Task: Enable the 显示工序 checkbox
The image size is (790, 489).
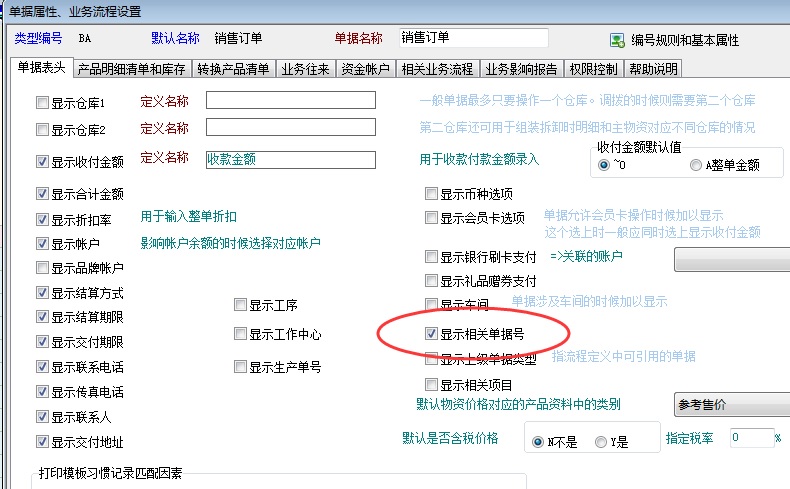Action: (x=241, y=305)
